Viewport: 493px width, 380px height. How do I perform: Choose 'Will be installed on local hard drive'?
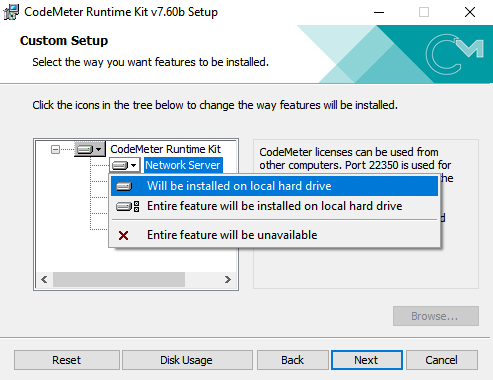click(274, 186)
